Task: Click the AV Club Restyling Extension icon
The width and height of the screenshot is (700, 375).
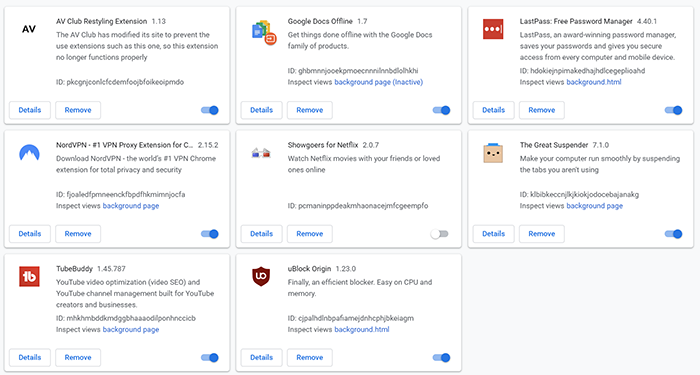Action: (x=29, y=29)
